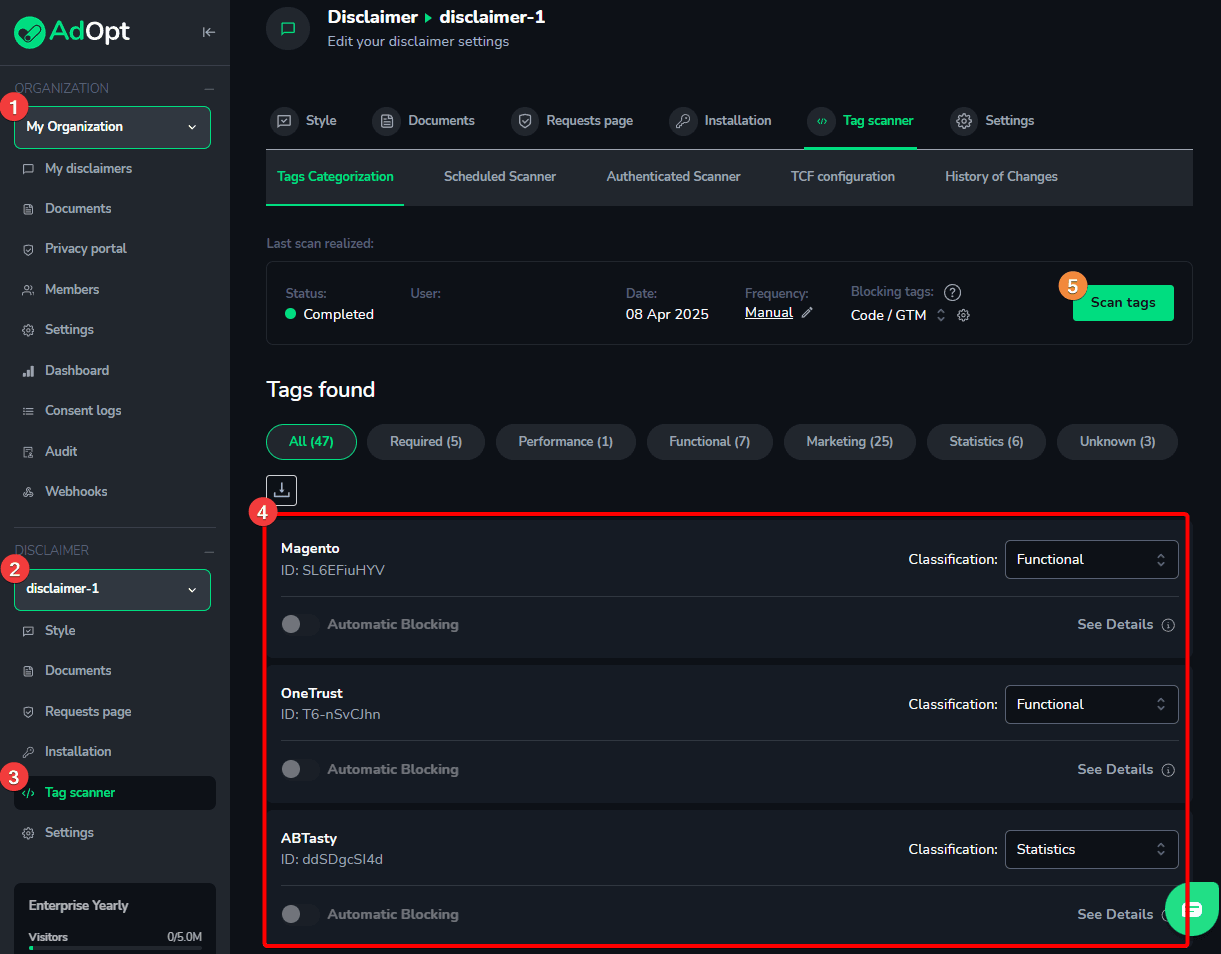Open OneTrust Classification dropdown
Viewport: 1221px width, 954px height.
click(1091, 704)
